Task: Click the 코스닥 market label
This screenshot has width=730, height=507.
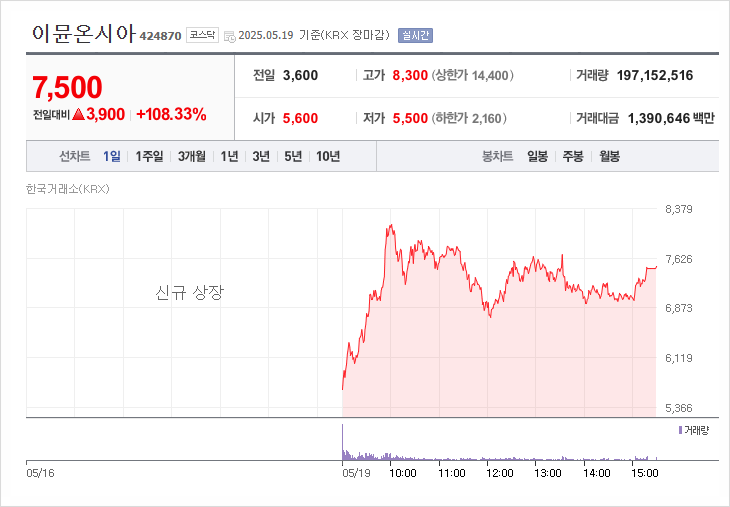Action: tap(203, 35)
